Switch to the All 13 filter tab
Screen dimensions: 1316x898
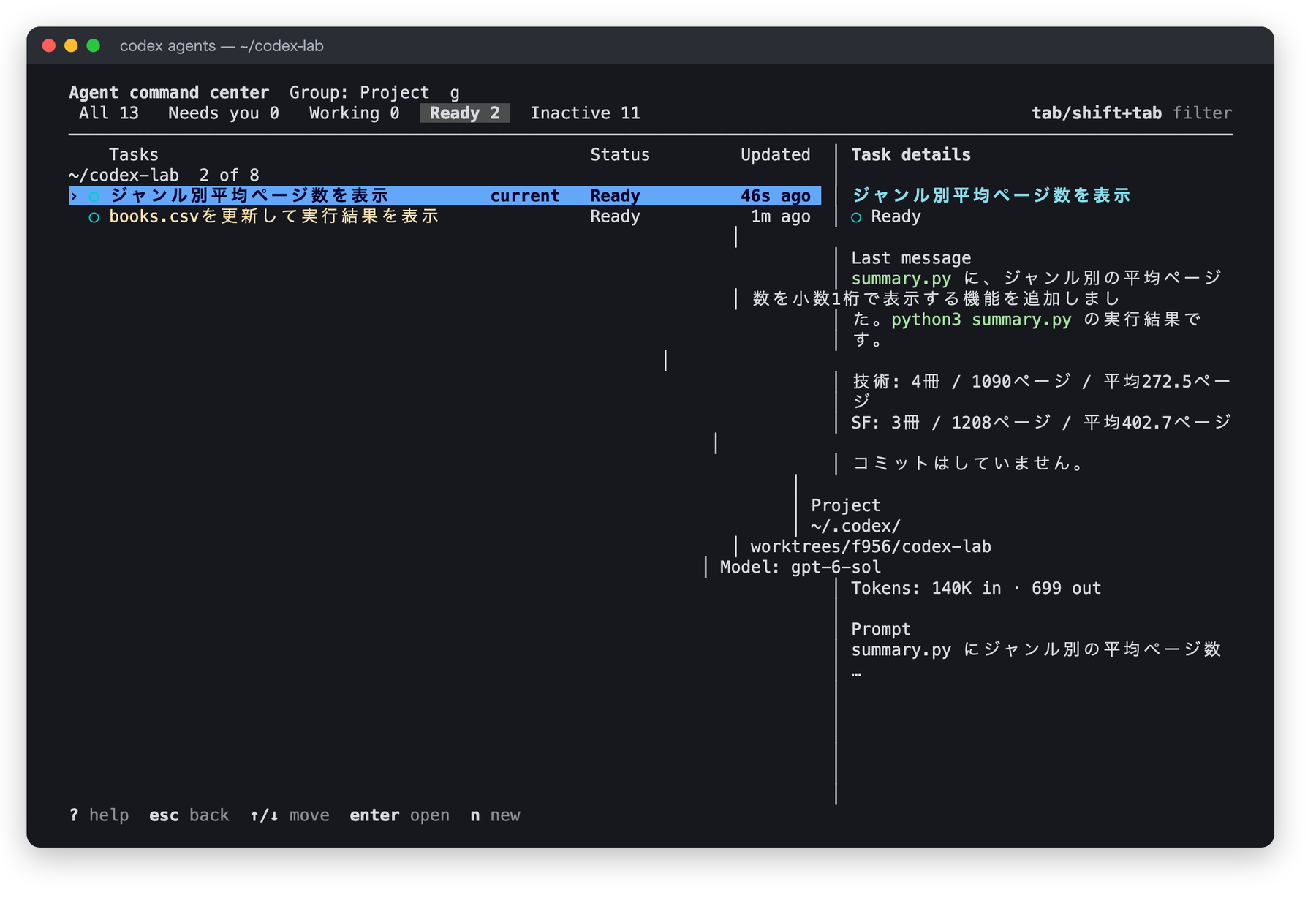[x=108, y=113]
